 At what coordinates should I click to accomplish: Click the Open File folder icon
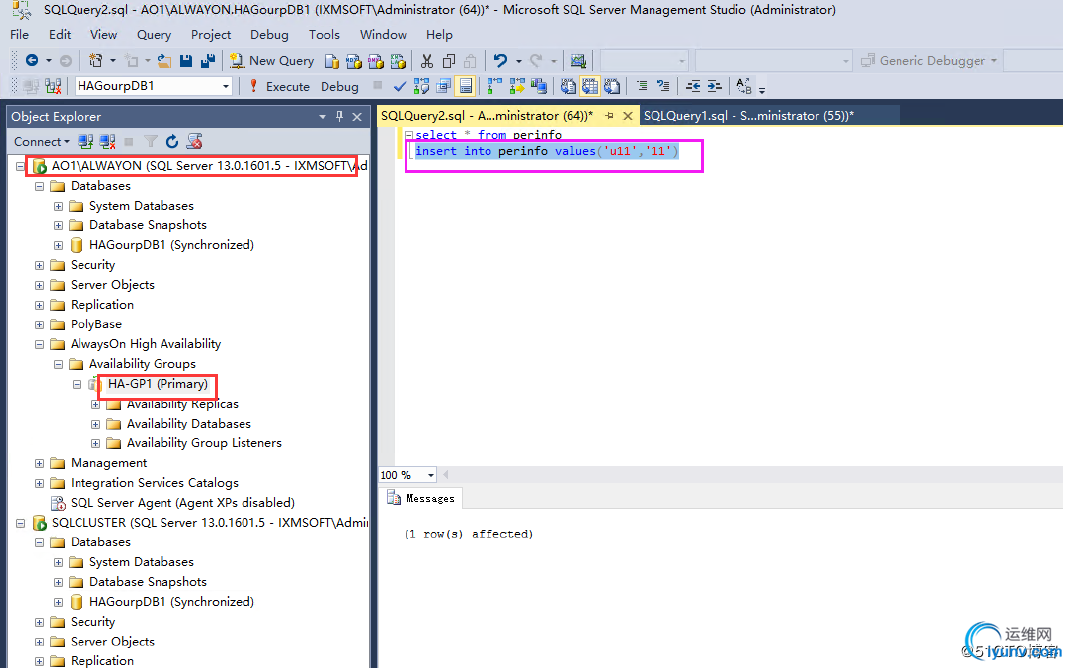coord(164,61)
